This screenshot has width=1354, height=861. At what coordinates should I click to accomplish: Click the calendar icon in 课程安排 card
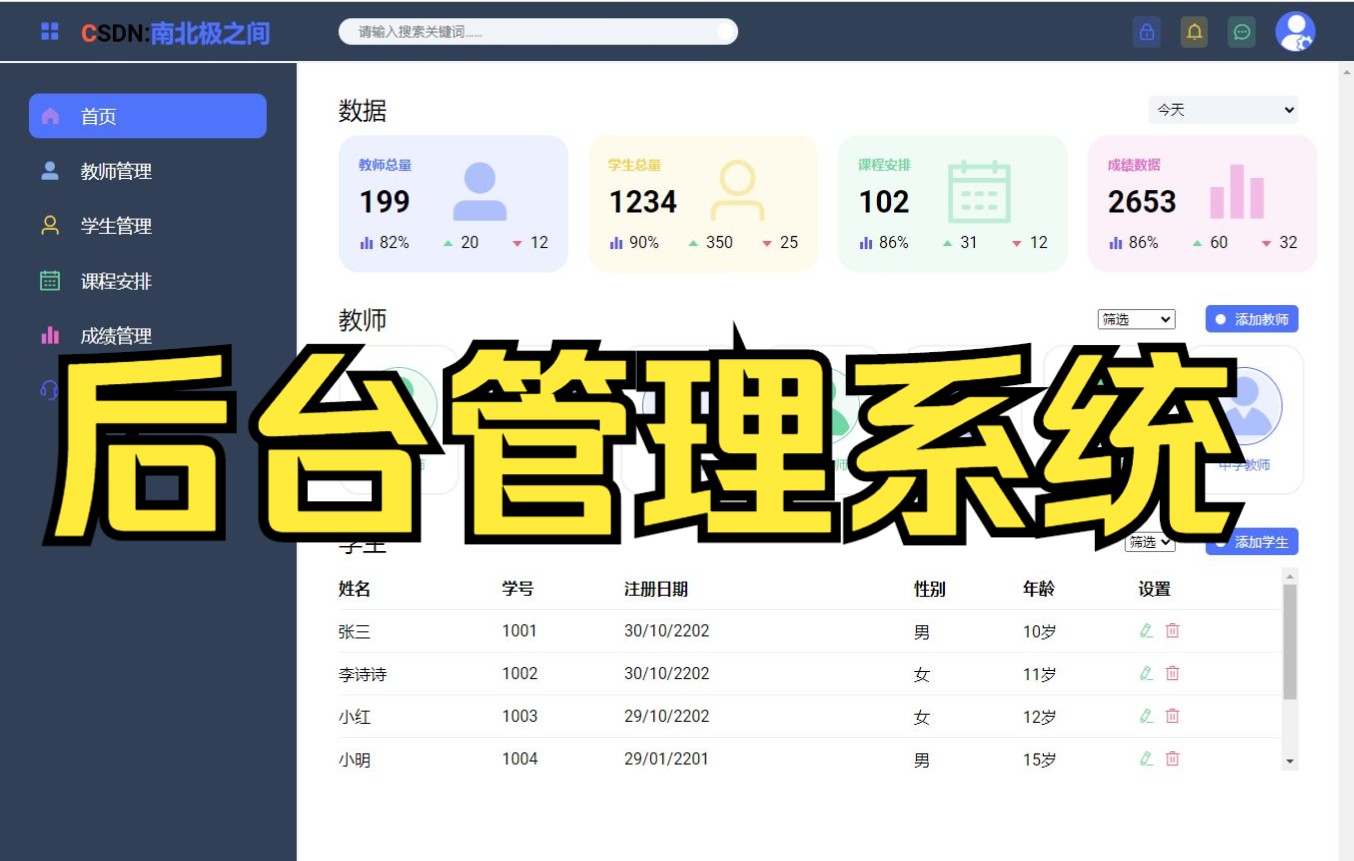(979, 191)
